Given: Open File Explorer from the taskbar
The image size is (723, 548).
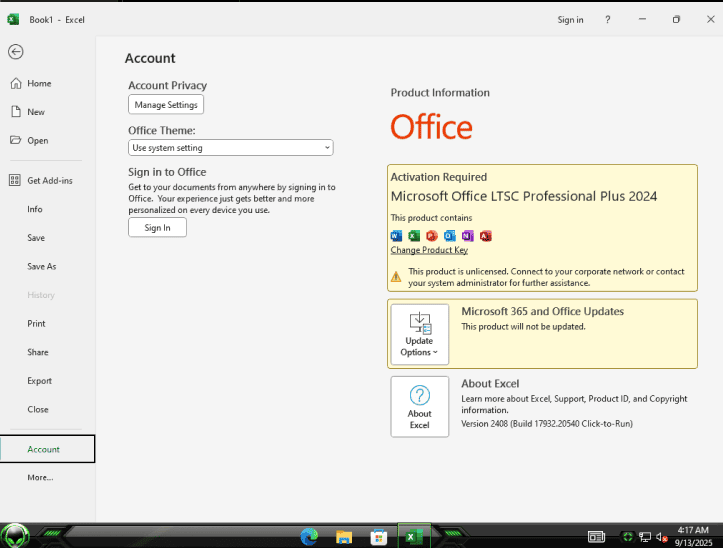Looking at the screenshot, I should coord(344,537).
